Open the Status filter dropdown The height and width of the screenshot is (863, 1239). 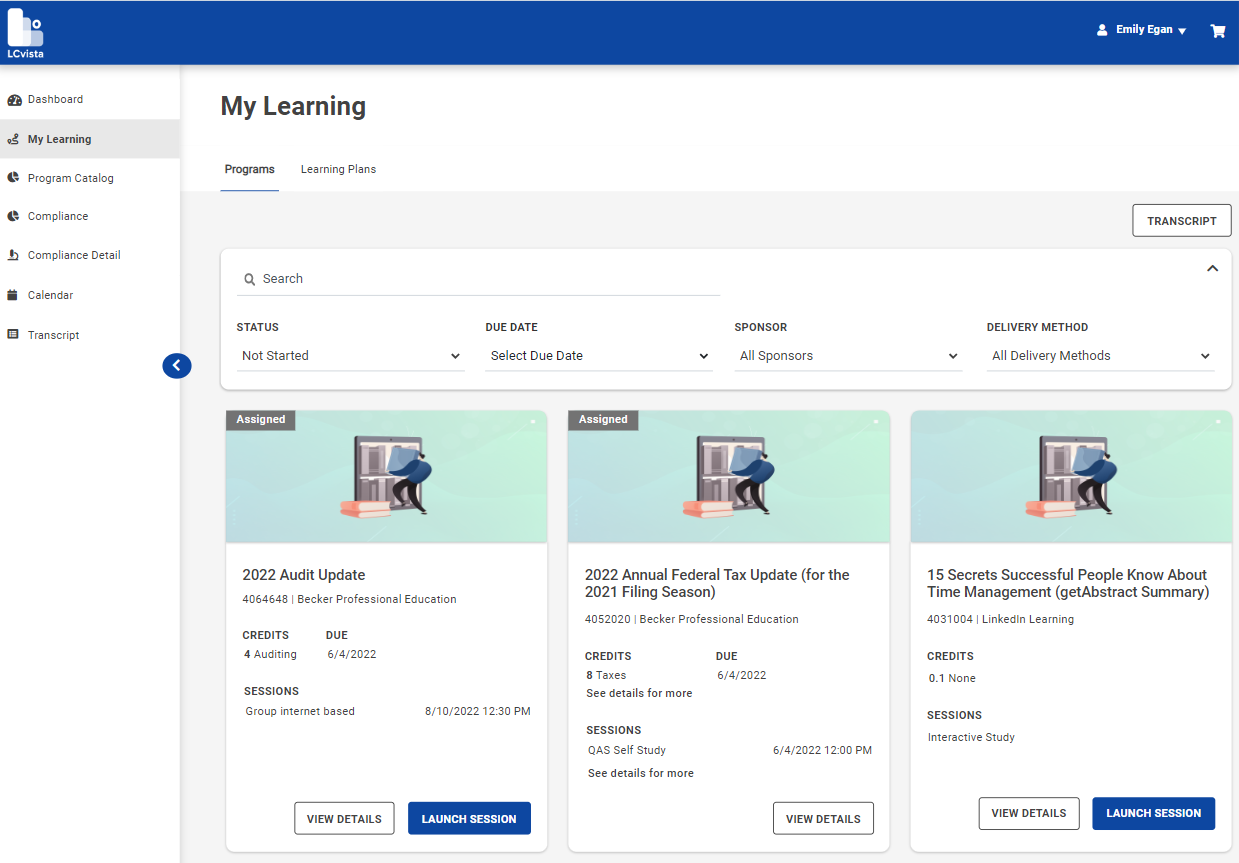(350, 355)
